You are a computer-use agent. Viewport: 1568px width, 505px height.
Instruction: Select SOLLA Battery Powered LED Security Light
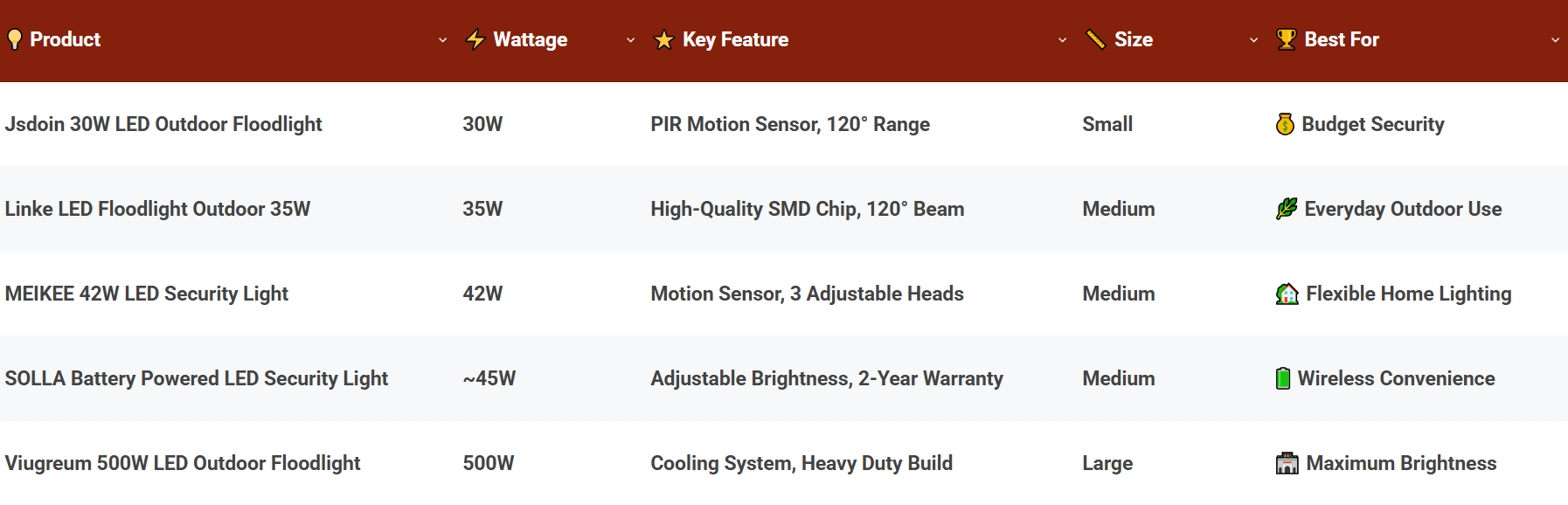pos(197,378)
